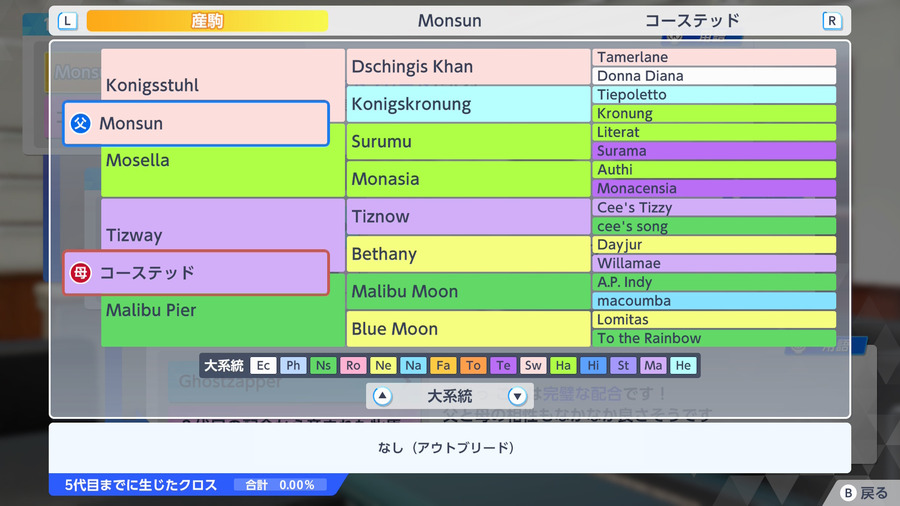Image resolution: width=900 pixels, height=506 pixels.
Task: Click the Te lineage color swatch
Action: pos(503,365)
